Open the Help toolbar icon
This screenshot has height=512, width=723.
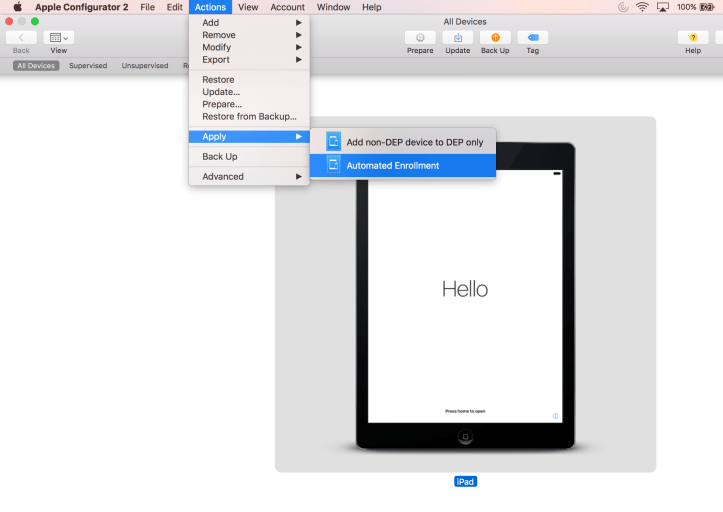coord(693,38)
